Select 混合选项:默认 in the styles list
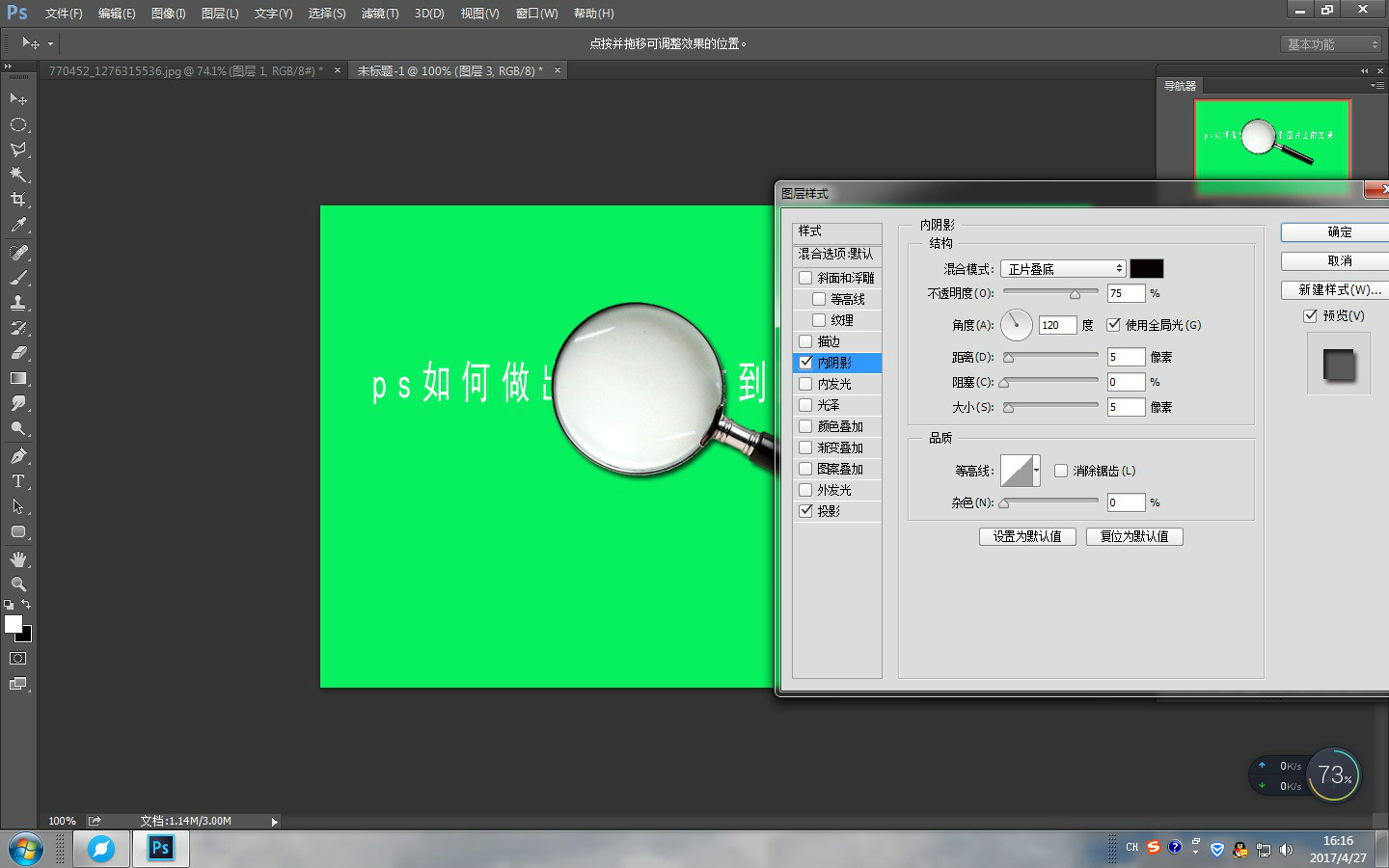1389x868 pixels. pyautogui.click(x=837, y=255)
